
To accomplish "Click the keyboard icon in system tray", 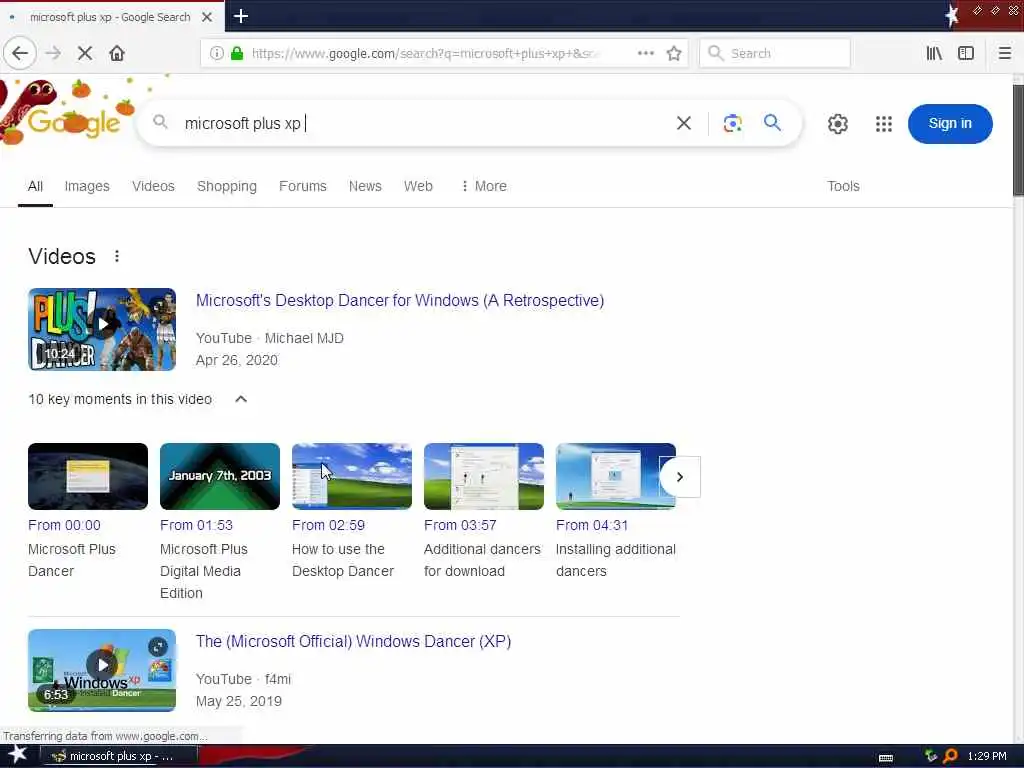I will pos(886,758).
